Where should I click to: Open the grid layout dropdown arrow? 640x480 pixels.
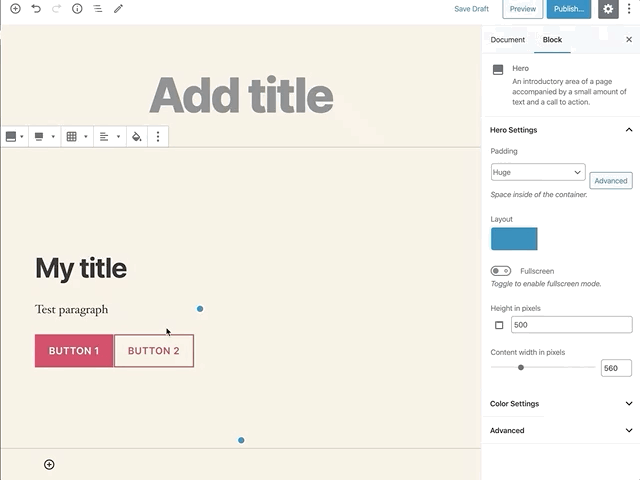click(86, 136)
